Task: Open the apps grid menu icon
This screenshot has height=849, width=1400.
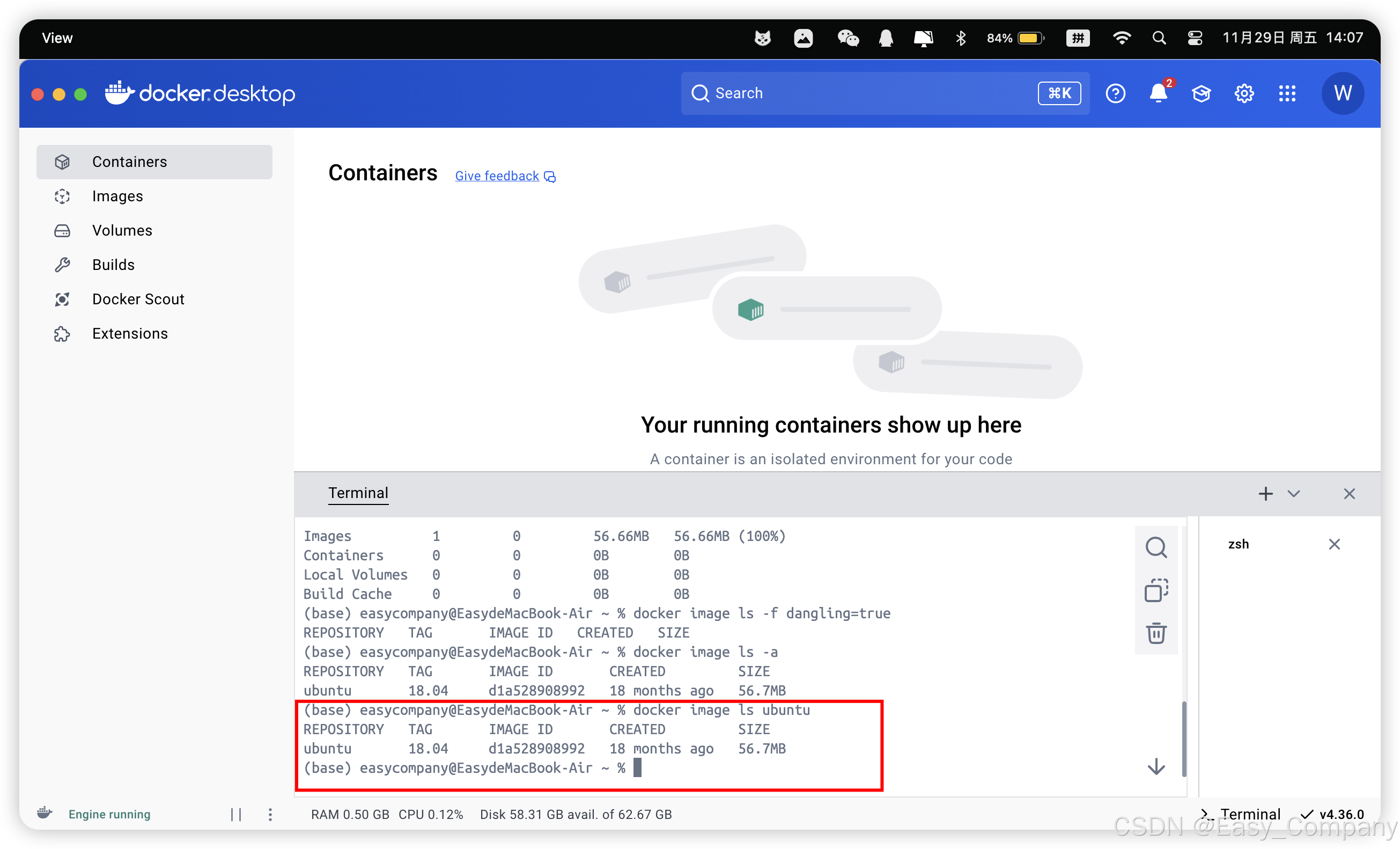Action: 1287,93
